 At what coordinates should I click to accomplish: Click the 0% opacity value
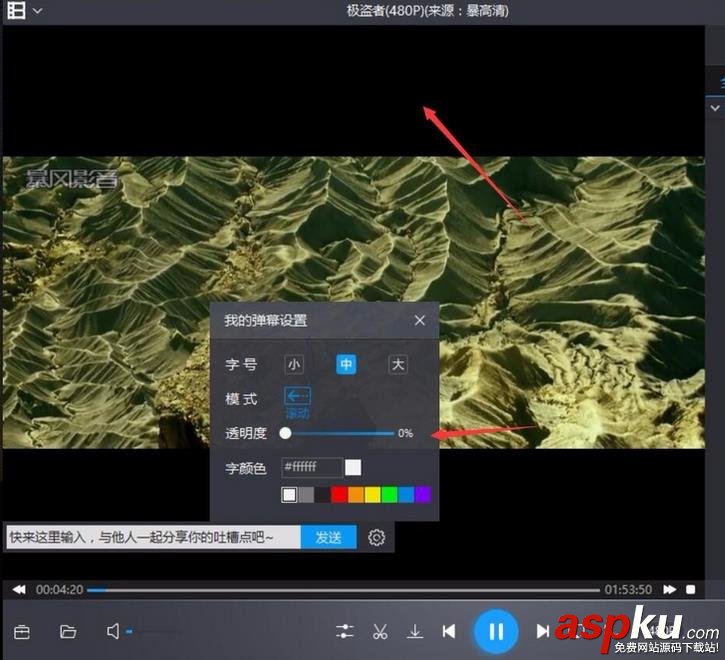pos(406,433)
